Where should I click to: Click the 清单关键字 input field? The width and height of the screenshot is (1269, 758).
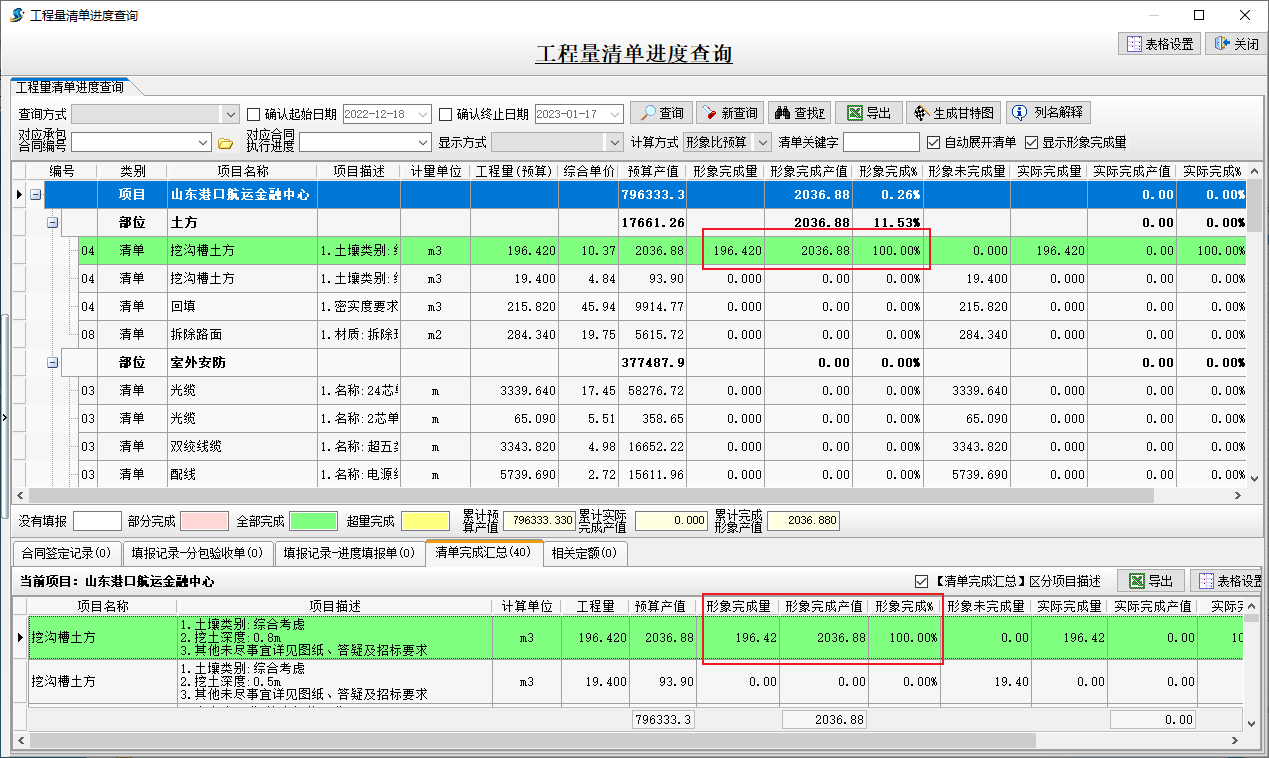881,142
